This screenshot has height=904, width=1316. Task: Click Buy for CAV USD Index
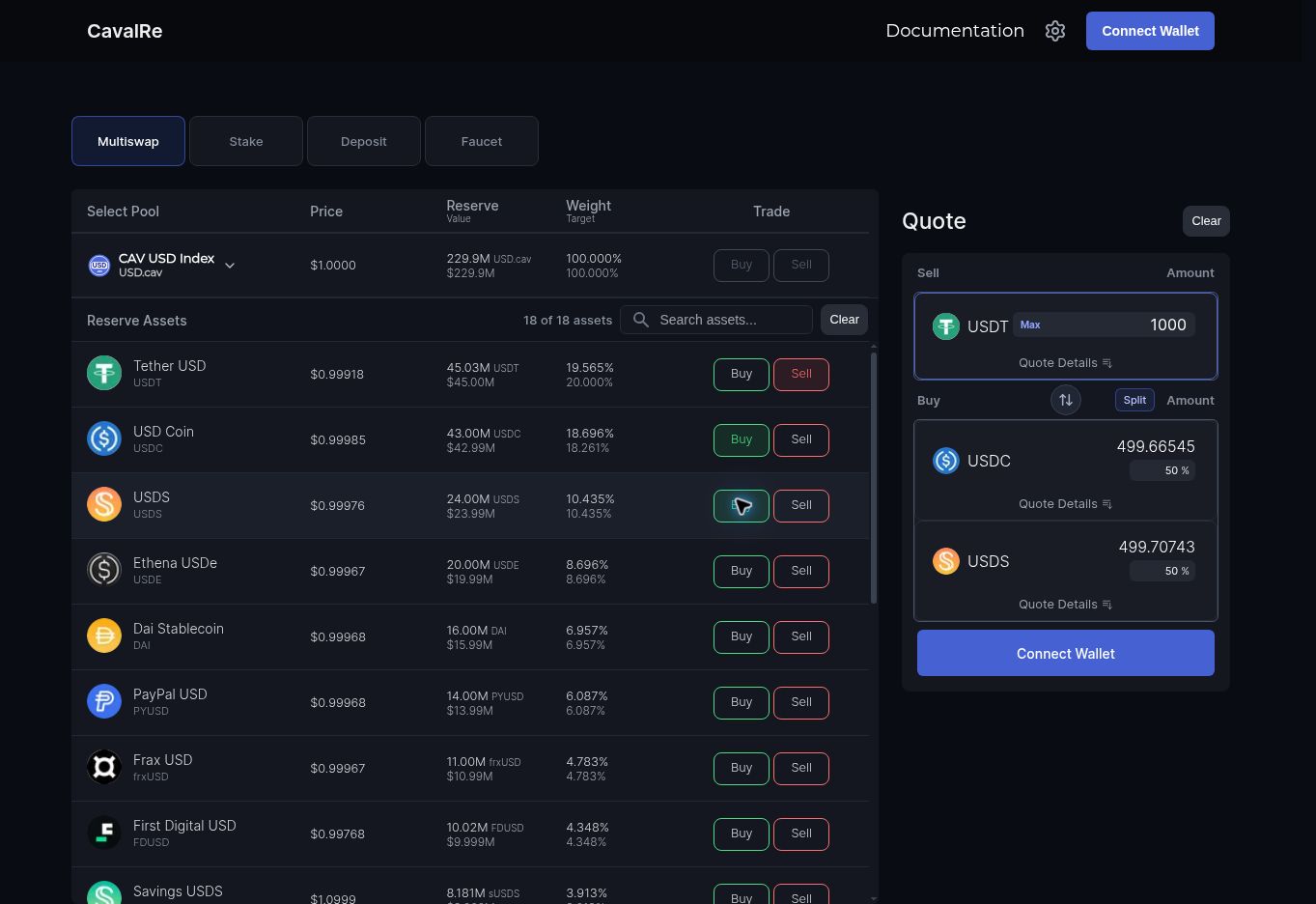click(742, 265)
